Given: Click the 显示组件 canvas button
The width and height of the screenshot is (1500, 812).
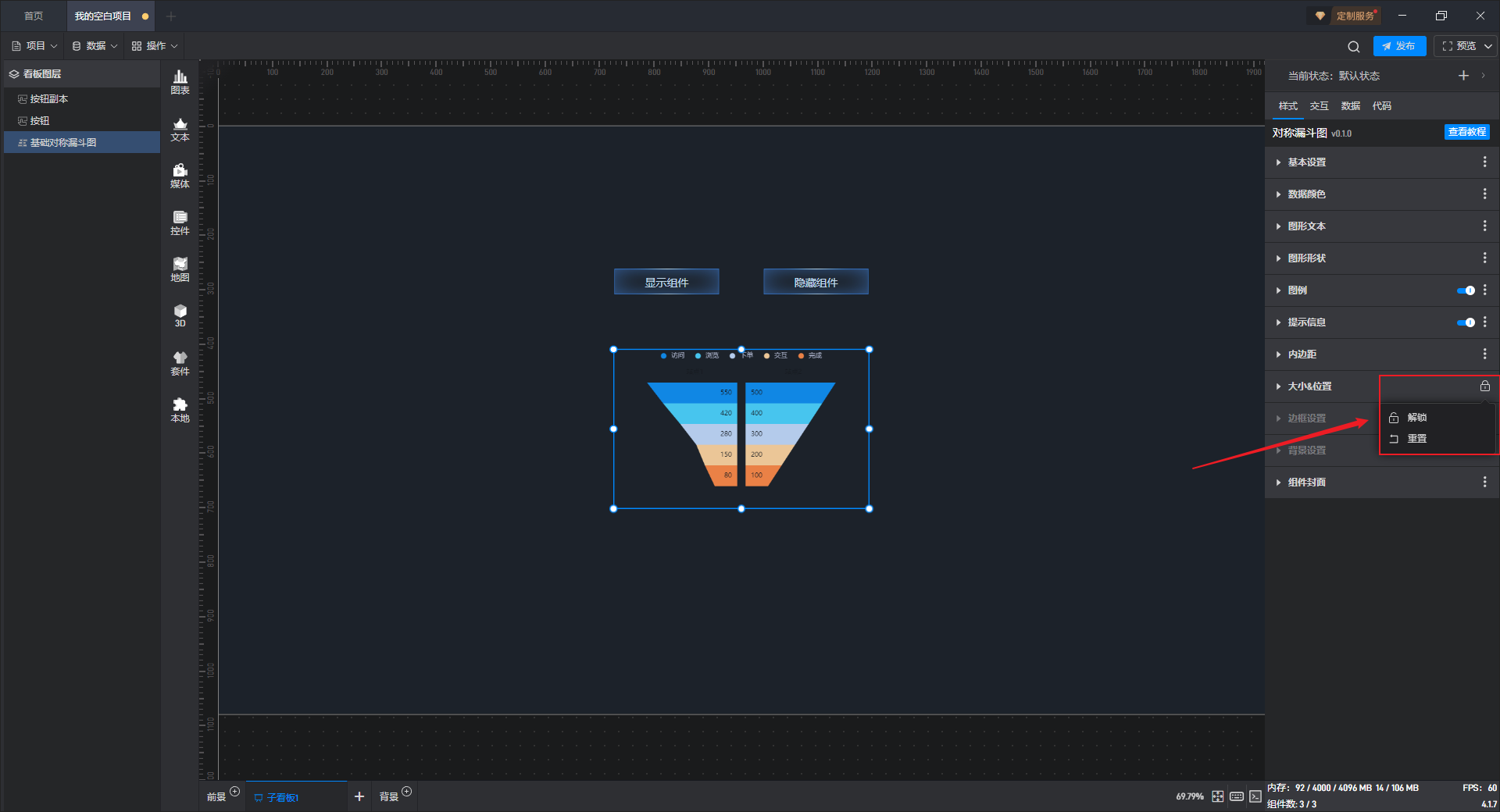Looking at the screenshot, I should (x=666, y=282).
